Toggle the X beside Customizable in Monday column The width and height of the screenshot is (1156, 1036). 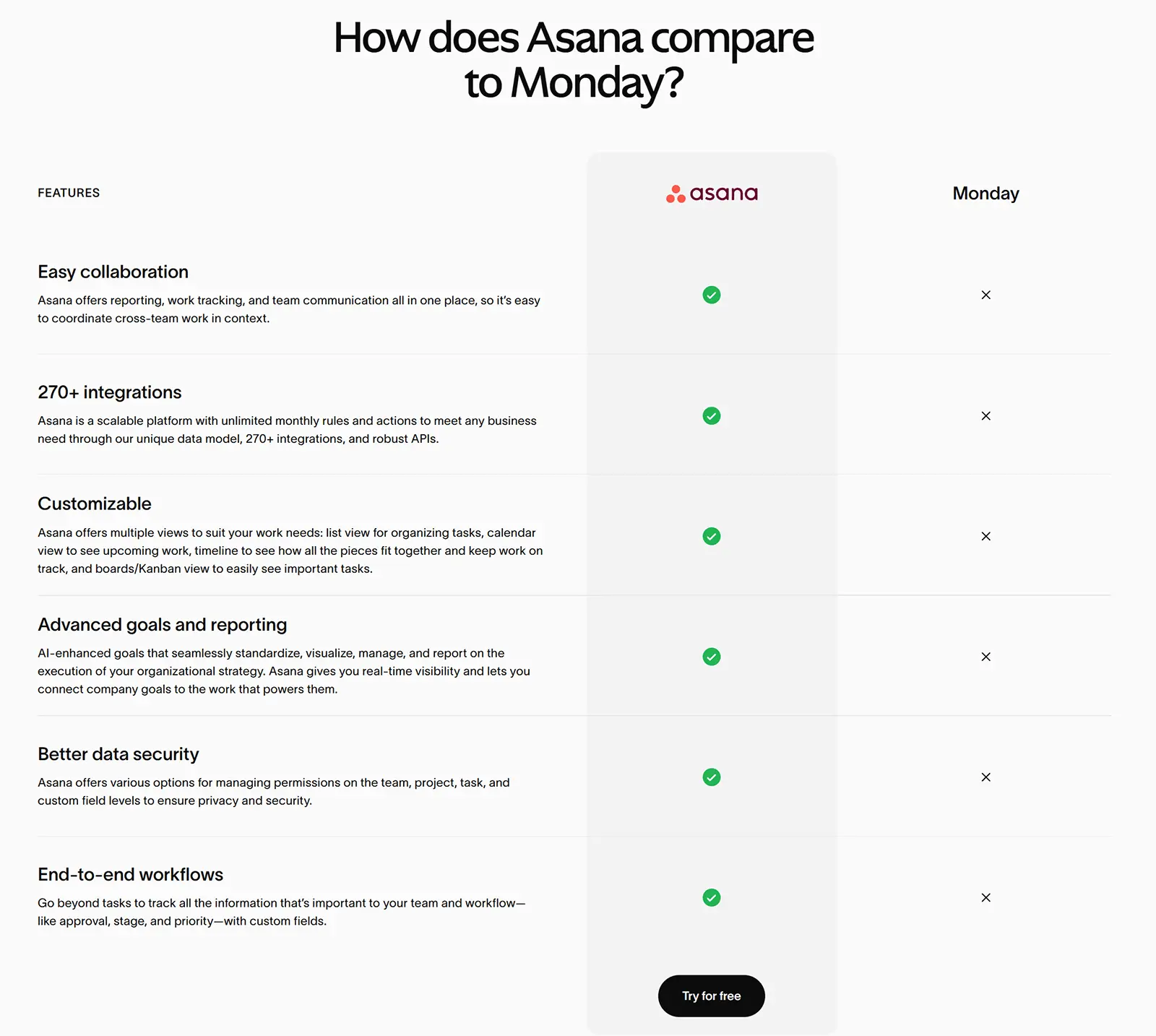(x=985, y=536)
